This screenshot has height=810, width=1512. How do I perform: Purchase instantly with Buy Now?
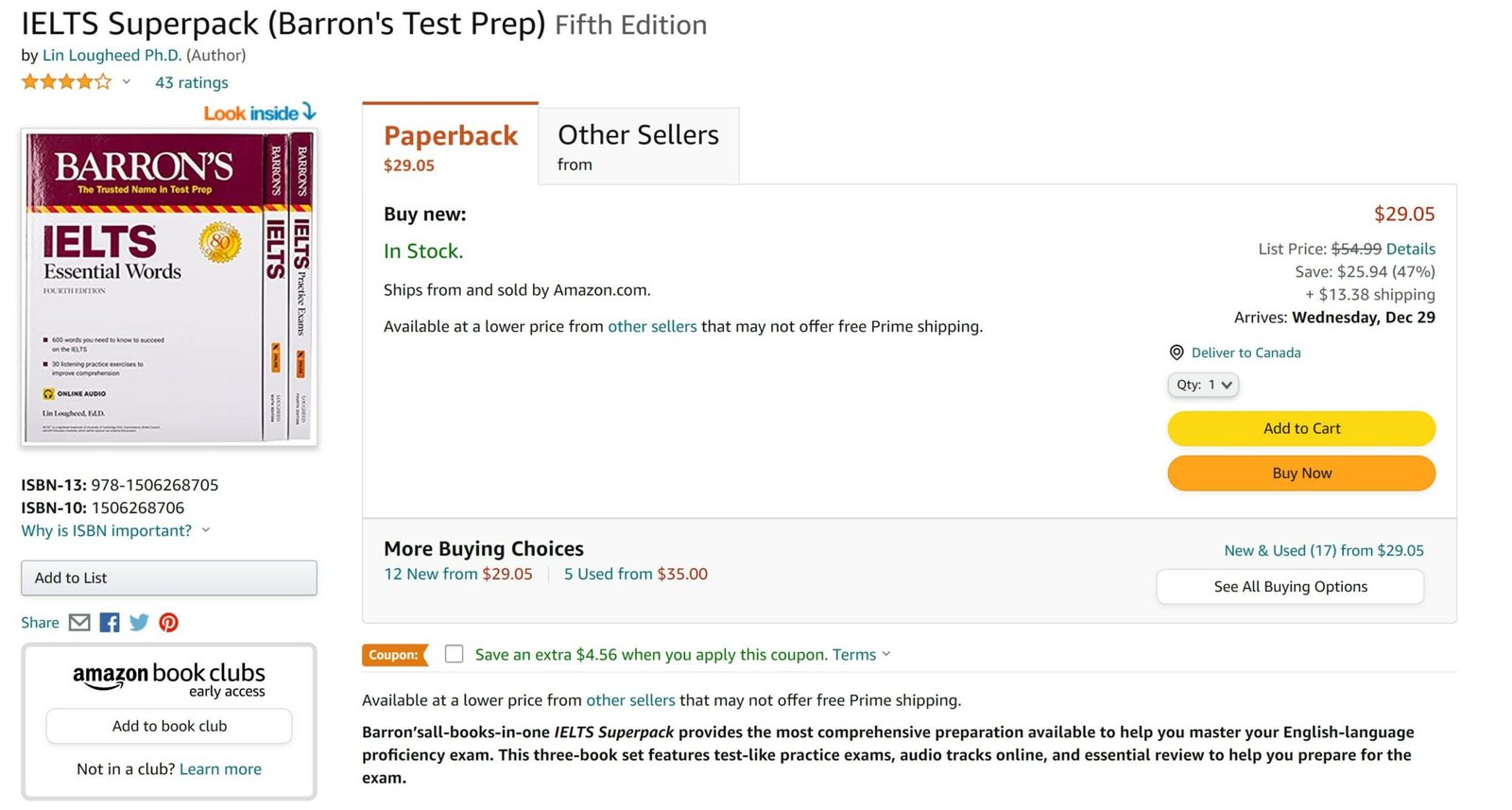(1301, 473)
